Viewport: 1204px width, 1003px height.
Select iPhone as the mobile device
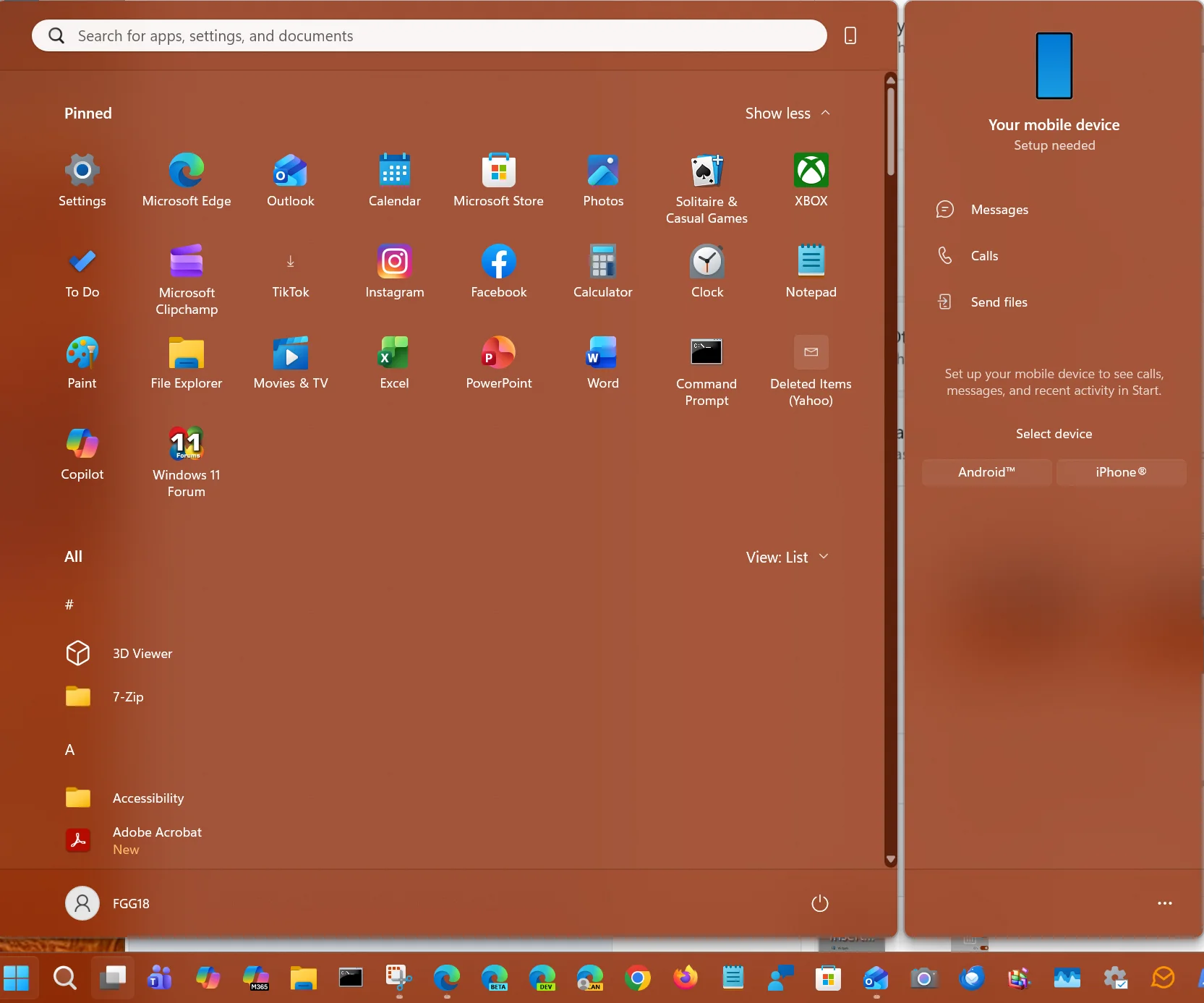(x=1121, y=472)
